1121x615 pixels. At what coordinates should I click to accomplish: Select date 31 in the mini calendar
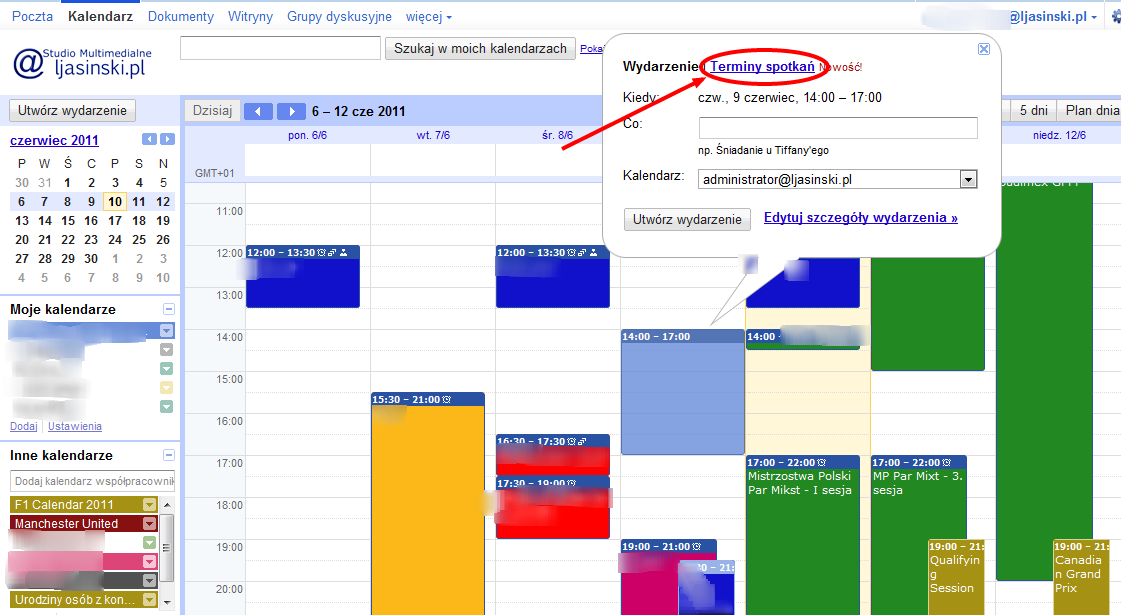pyautogui.click(x=44, y=182)
